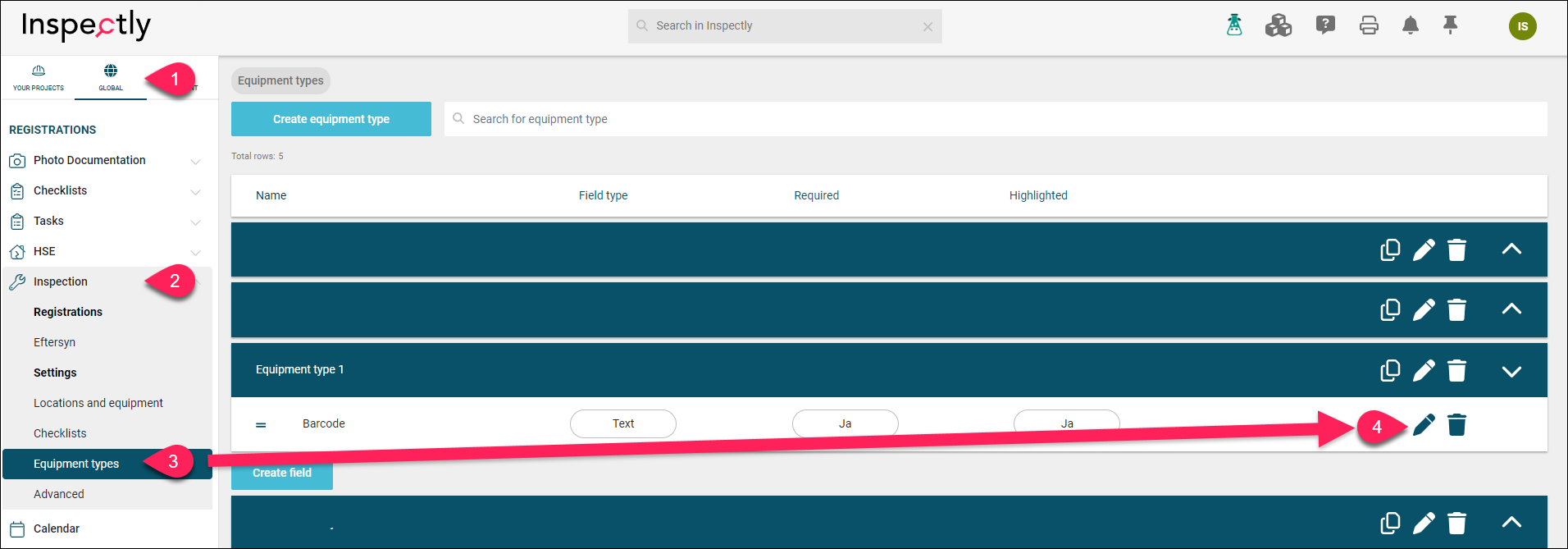
Task: Click Search for equipment type field
Action: coord(996,119)
